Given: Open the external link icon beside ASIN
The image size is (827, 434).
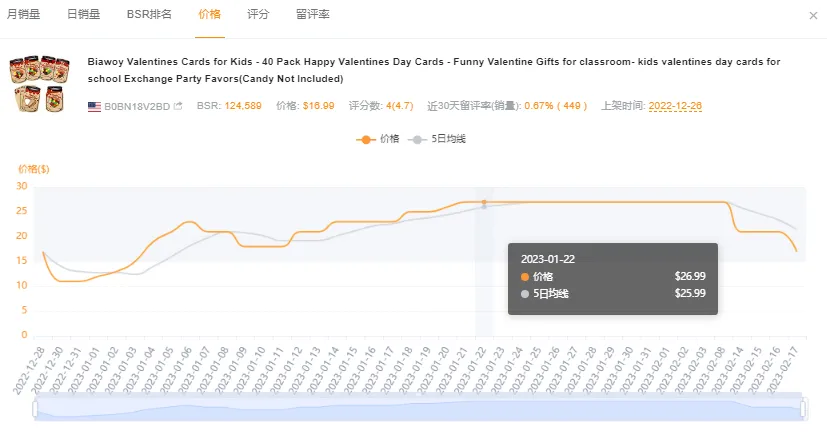Looking at the screenshot, I should [178, 106].
